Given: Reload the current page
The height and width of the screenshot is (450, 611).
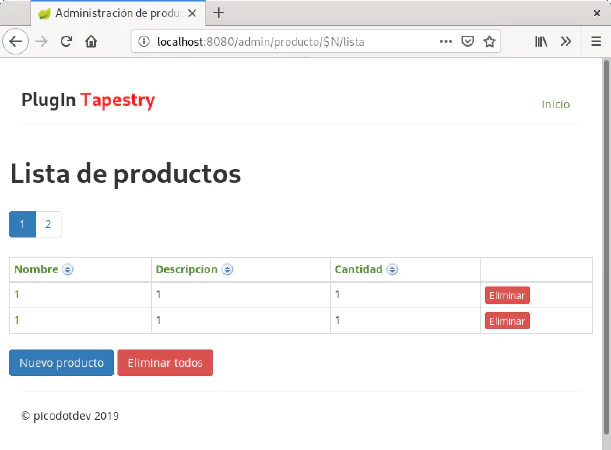Looking at the screenshot, I should [x=66, y=42].
